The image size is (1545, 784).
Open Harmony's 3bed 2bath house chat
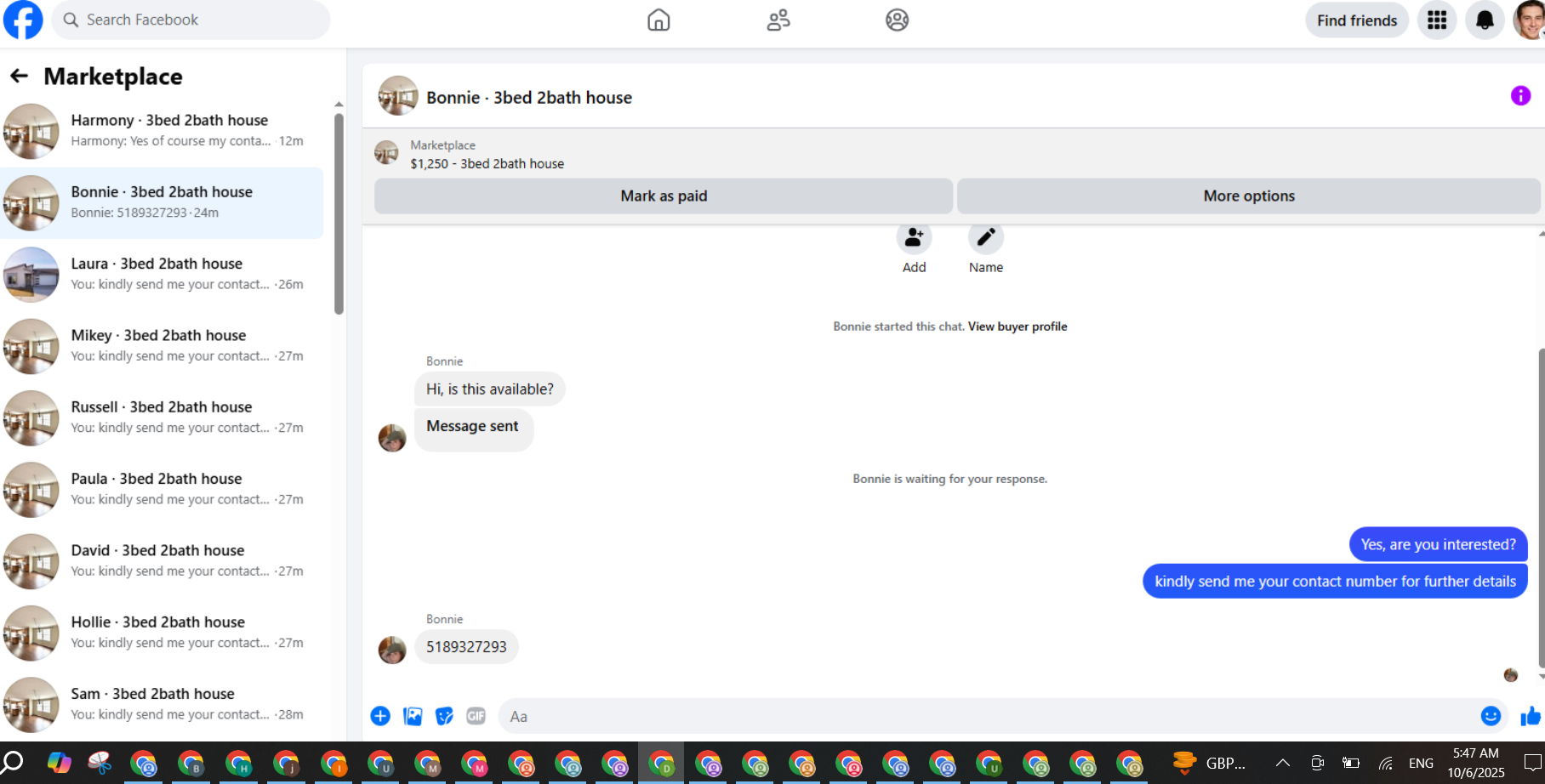162,131
